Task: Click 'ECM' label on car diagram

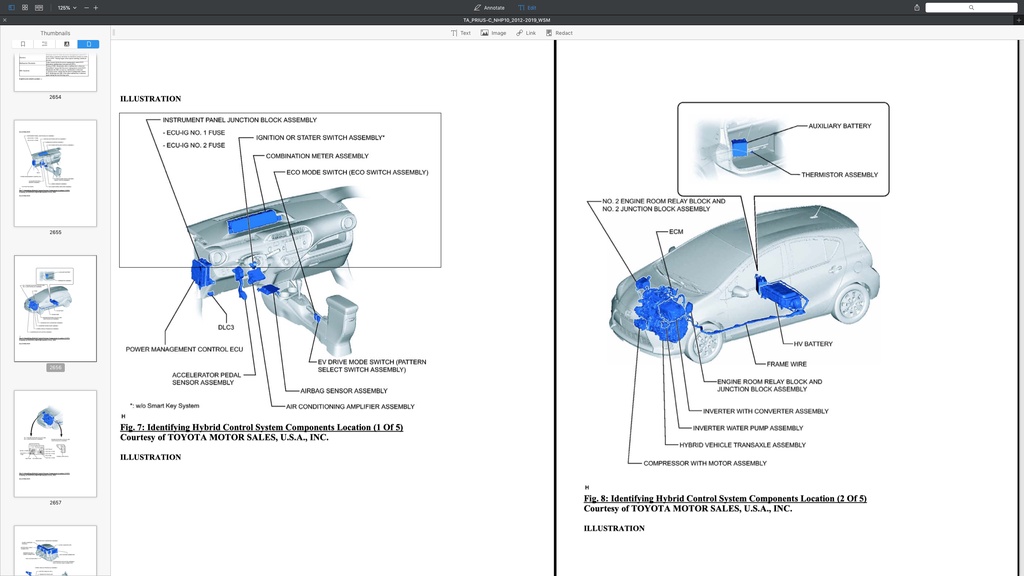Action: [676, 232]
